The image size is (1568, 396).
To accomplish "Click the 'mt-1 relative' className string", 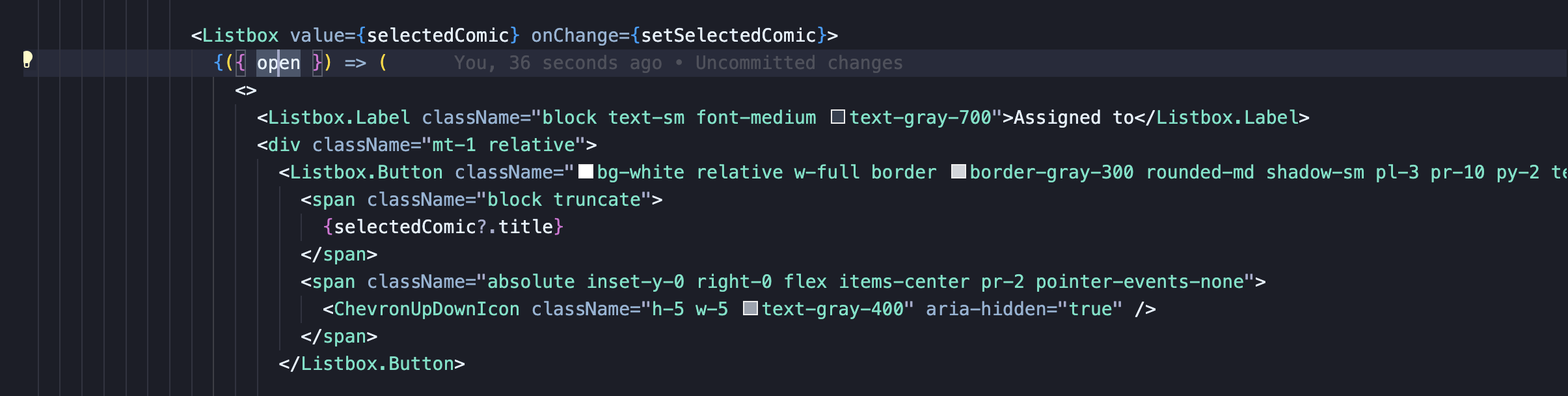I will [504, 145].
